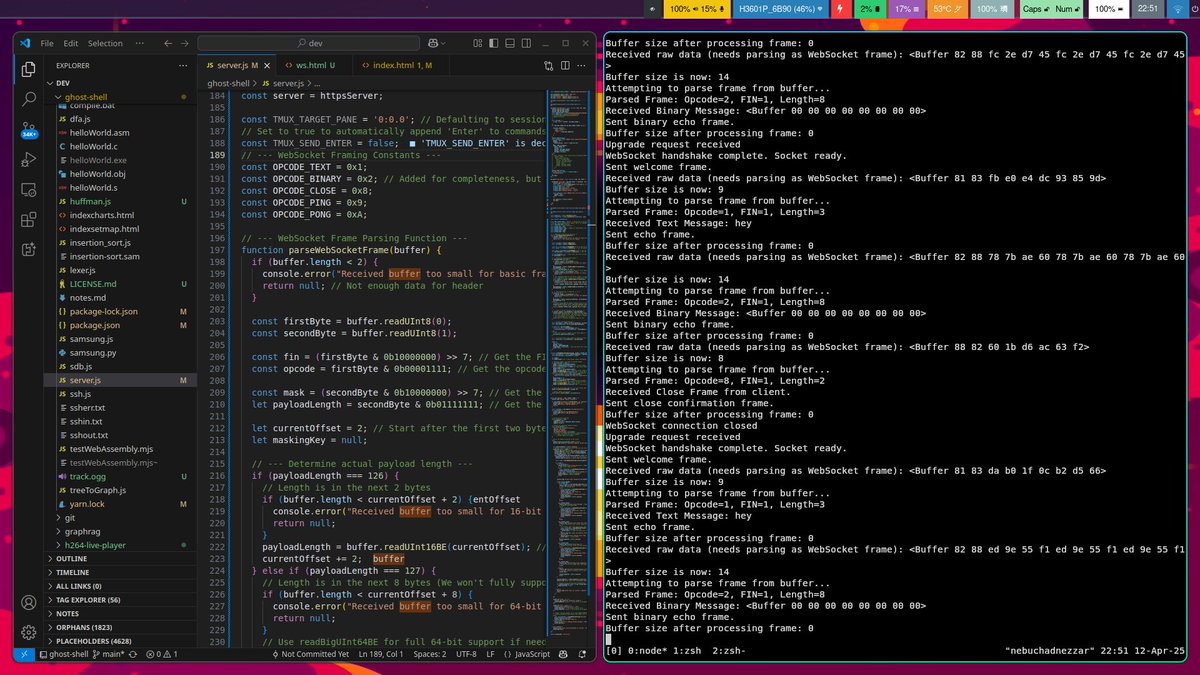
Task: Open changes compare icon in editor toolbar
Action: [x=548, y=65]
